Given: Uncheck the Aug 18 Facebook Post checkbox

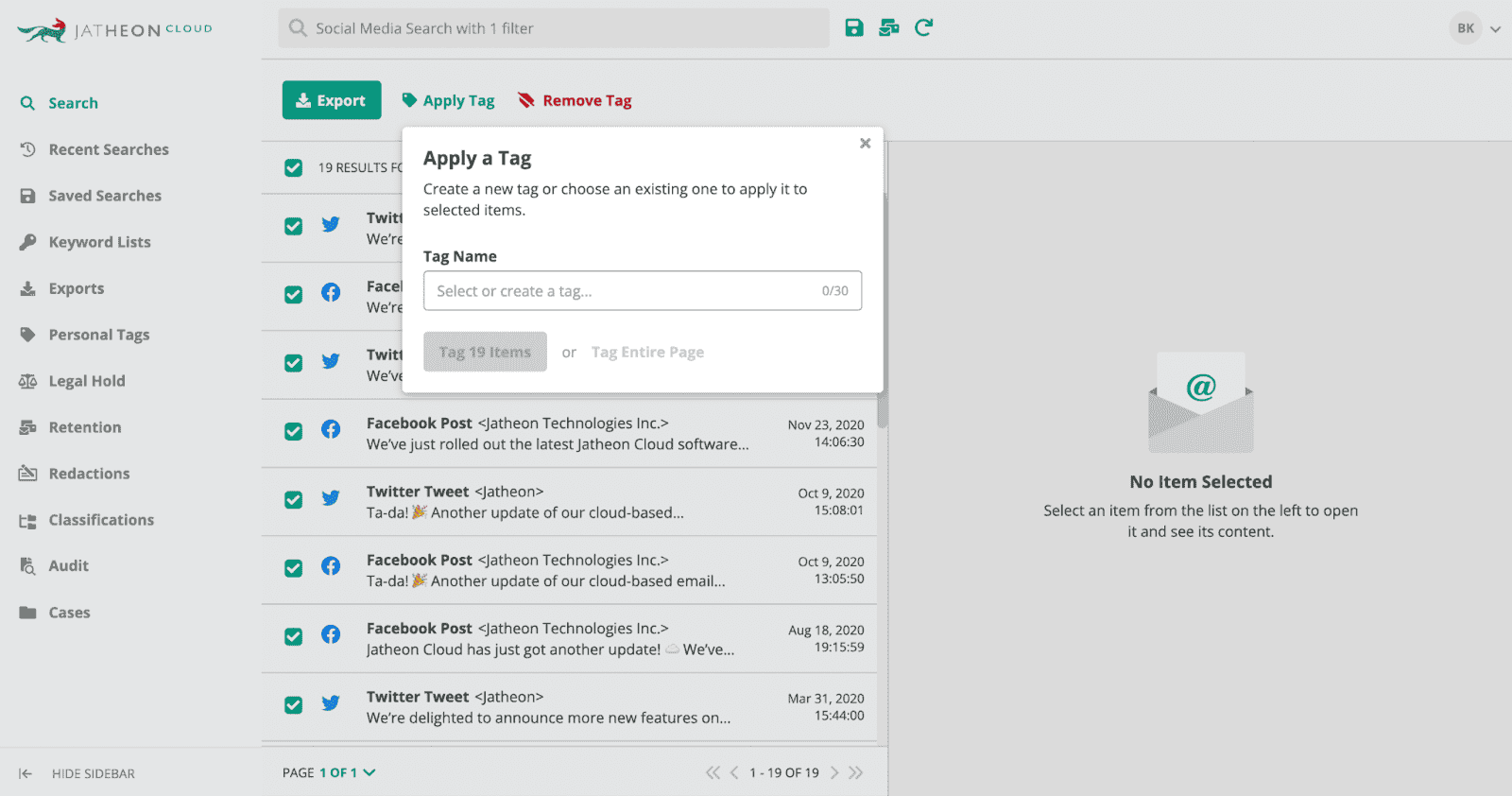Looking at the screenshot, I should click(294, 636).
